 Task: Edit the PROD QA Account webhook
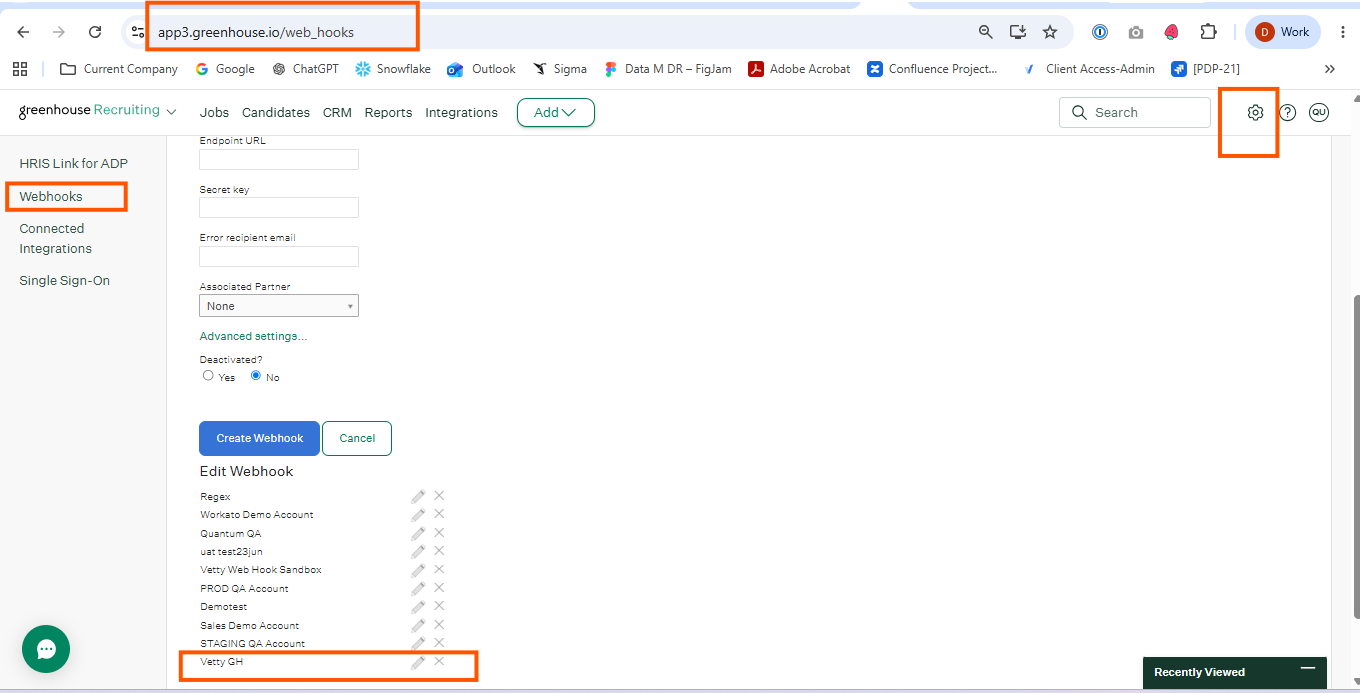[418, 588]
